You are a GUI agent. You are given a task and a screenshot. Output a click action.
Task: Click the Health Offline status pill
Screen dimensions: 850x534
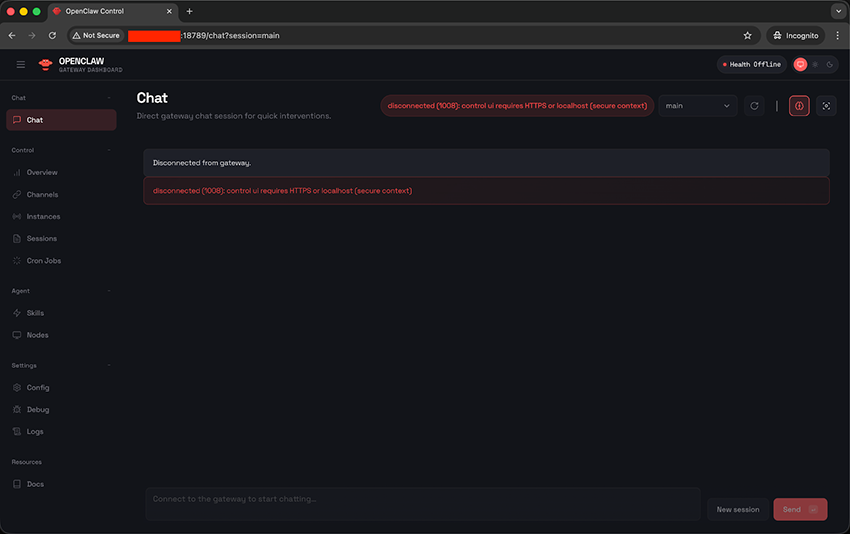(x=752, y=65)
